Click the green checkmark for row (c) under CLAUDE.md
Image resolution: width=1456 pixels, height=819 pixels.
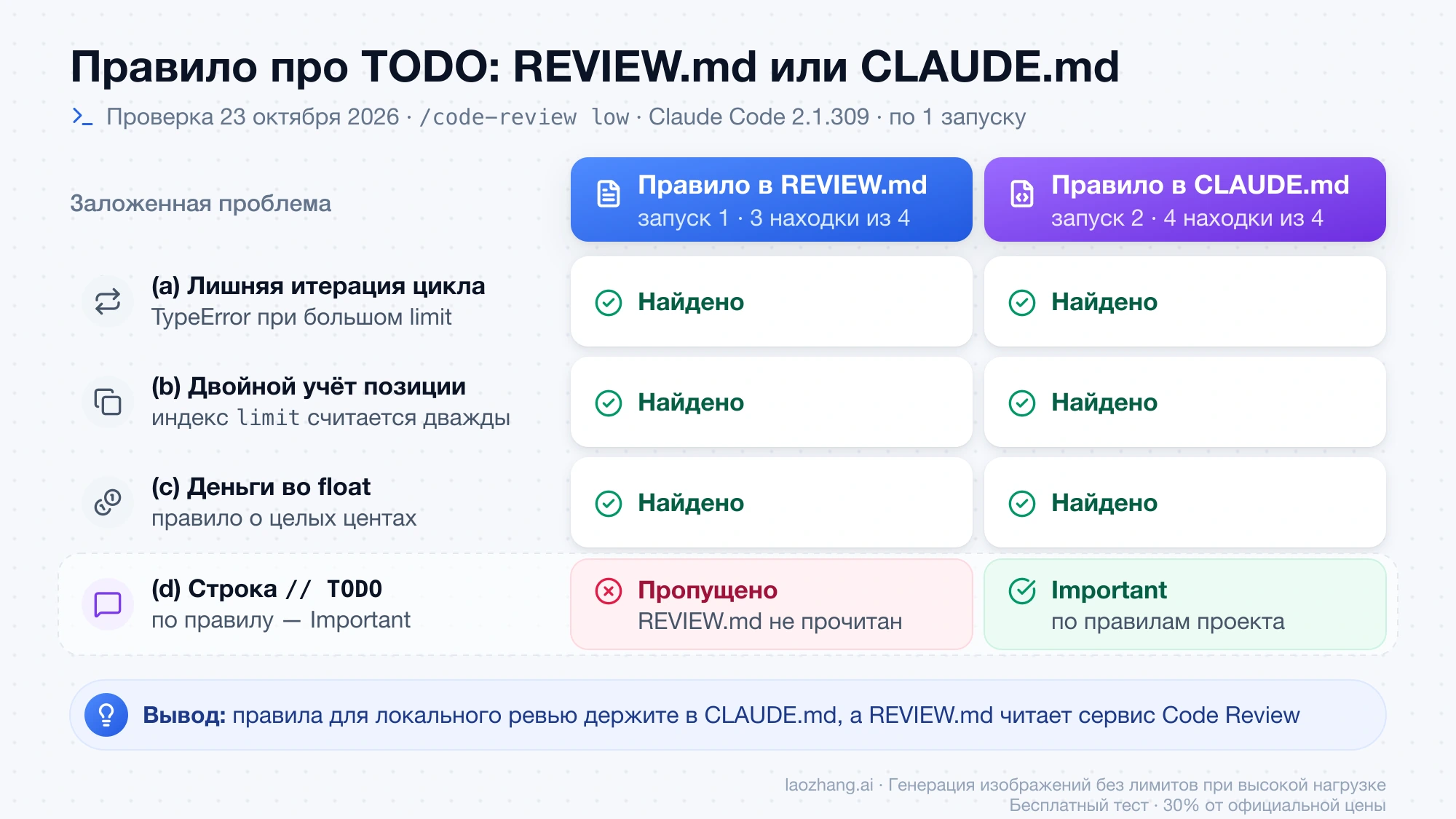pos(1022,503)
